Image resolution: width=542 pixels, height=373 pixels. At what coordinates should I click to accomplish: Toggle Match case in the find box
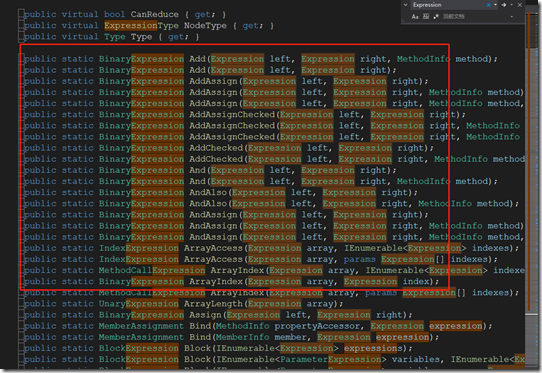coord(415,17)
